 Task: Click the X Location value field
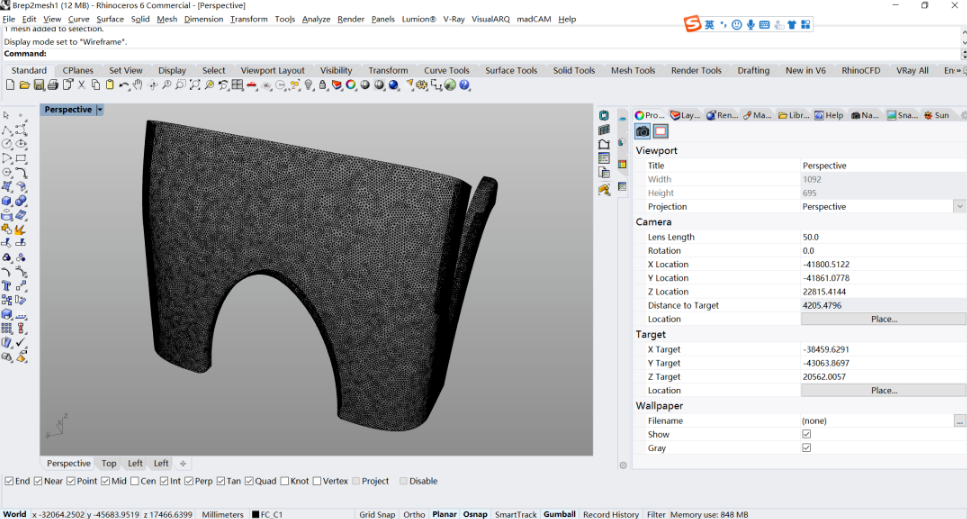point(883,264)
